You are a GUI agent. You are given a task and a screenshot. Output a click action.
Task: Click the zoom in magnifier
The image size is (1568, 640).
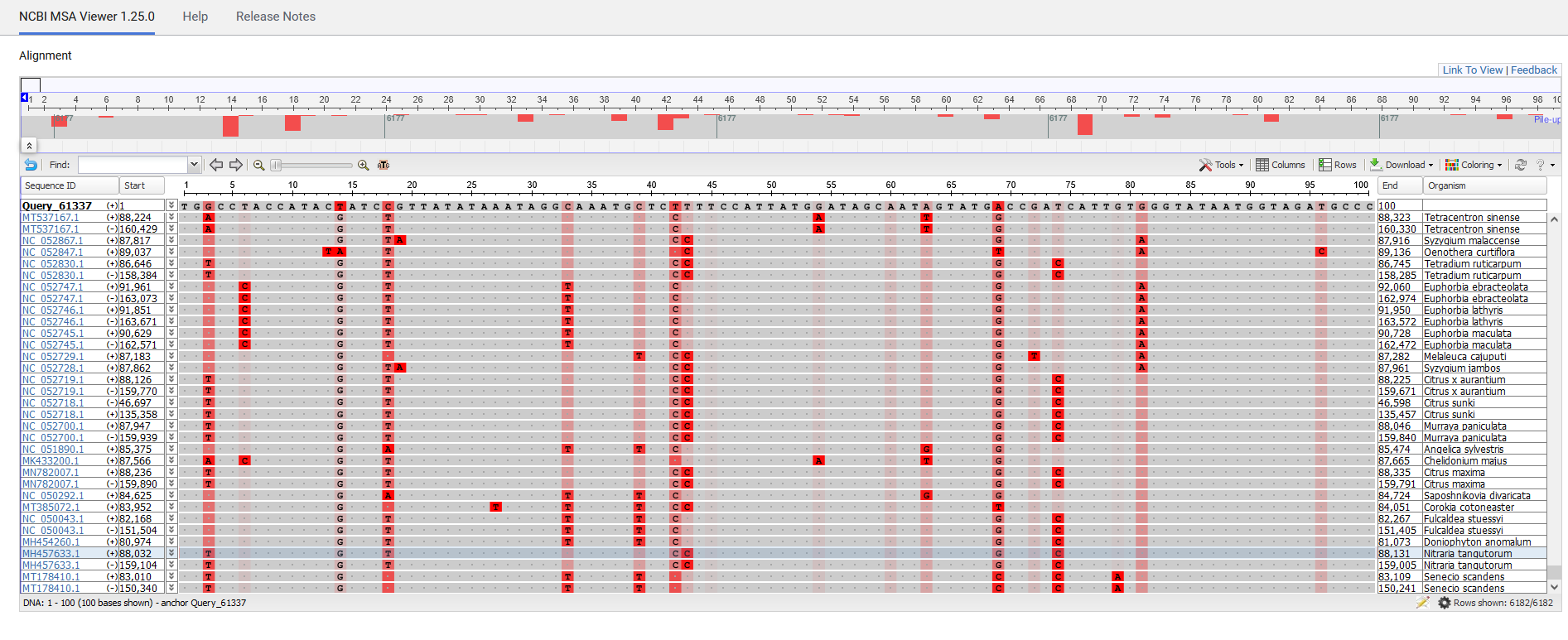[x=364, y=165]
